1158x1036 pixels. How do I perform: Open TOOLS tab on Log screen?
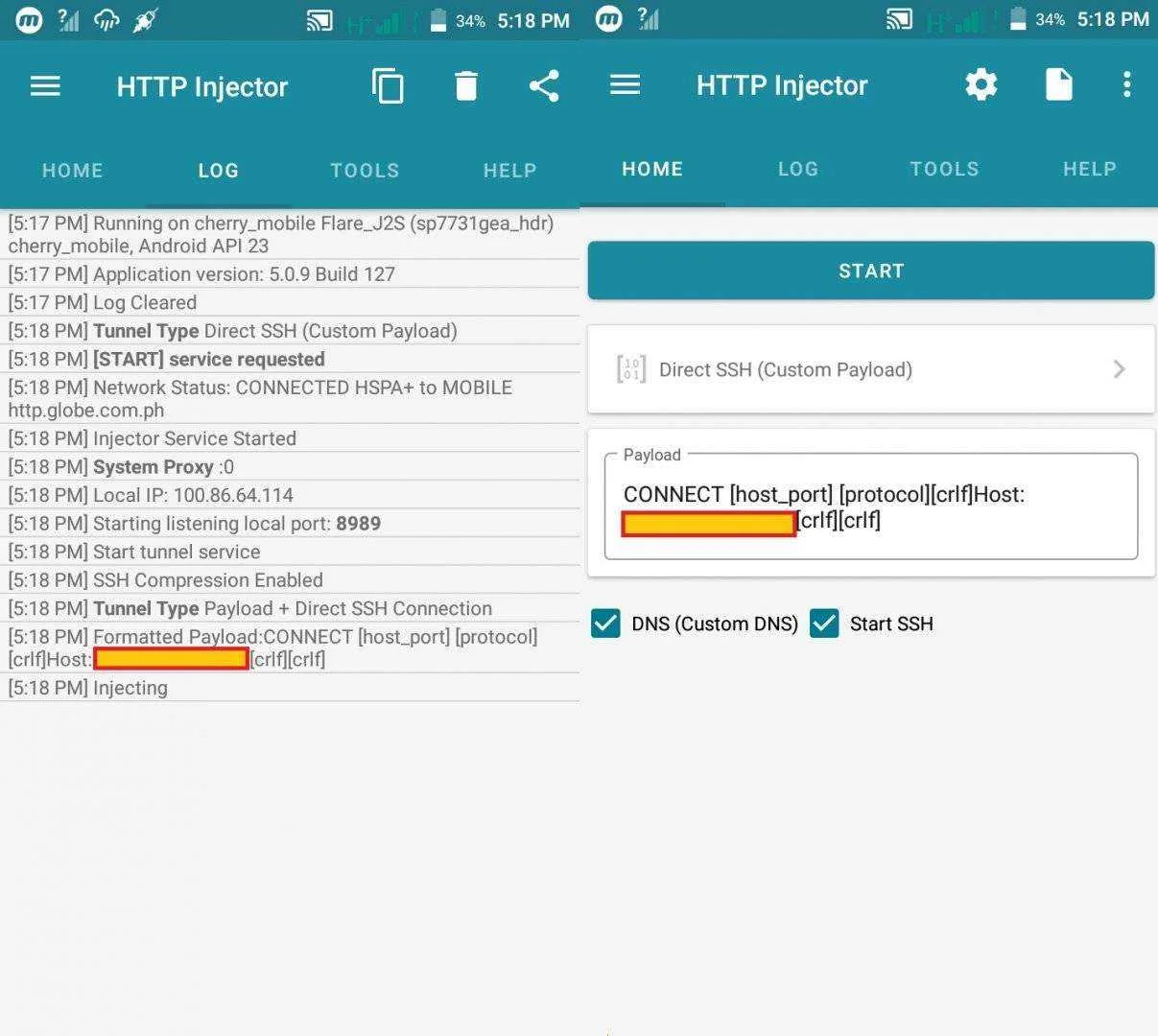pyautogui.click(x=365, y=171)
